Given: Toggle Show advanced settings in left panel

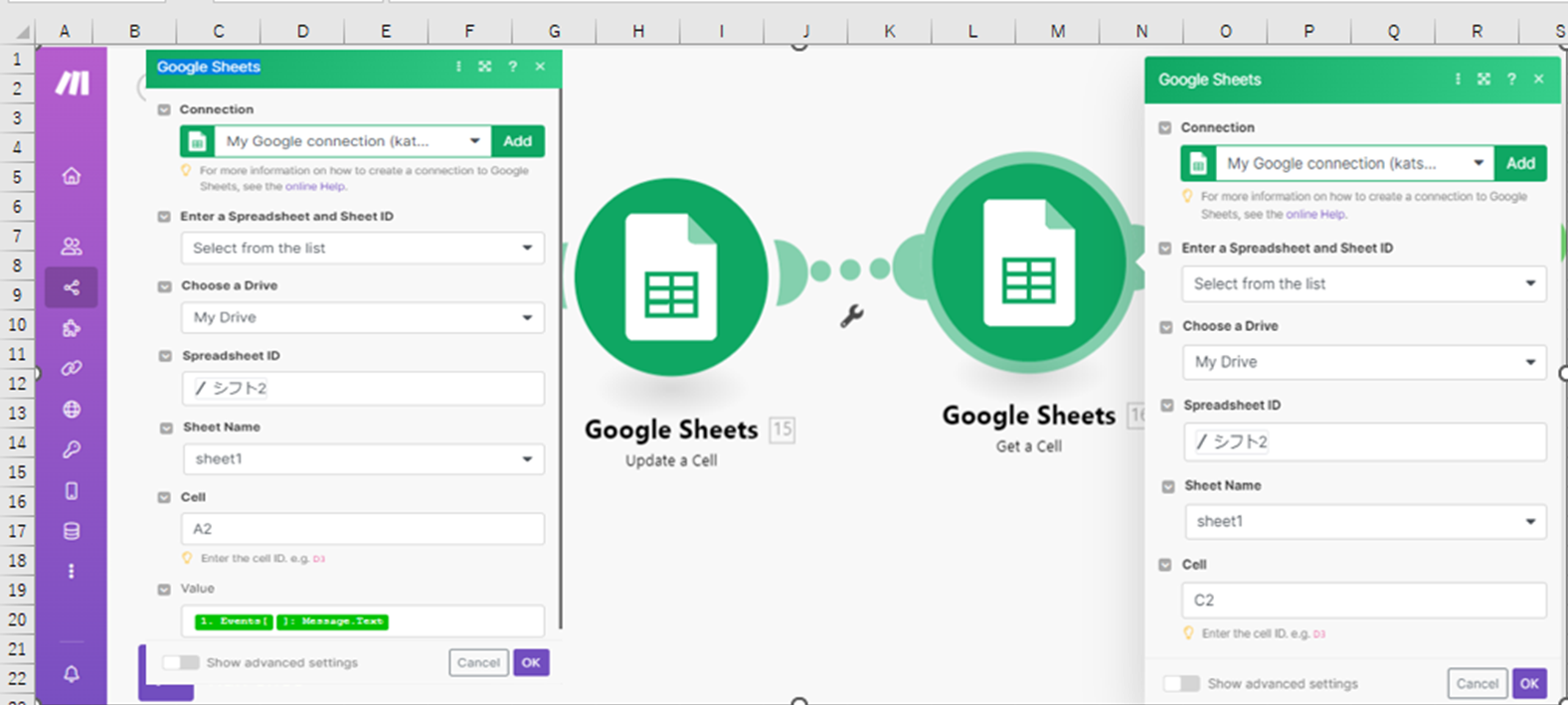Looking at the screenshot, I should [x=181, y=662].
